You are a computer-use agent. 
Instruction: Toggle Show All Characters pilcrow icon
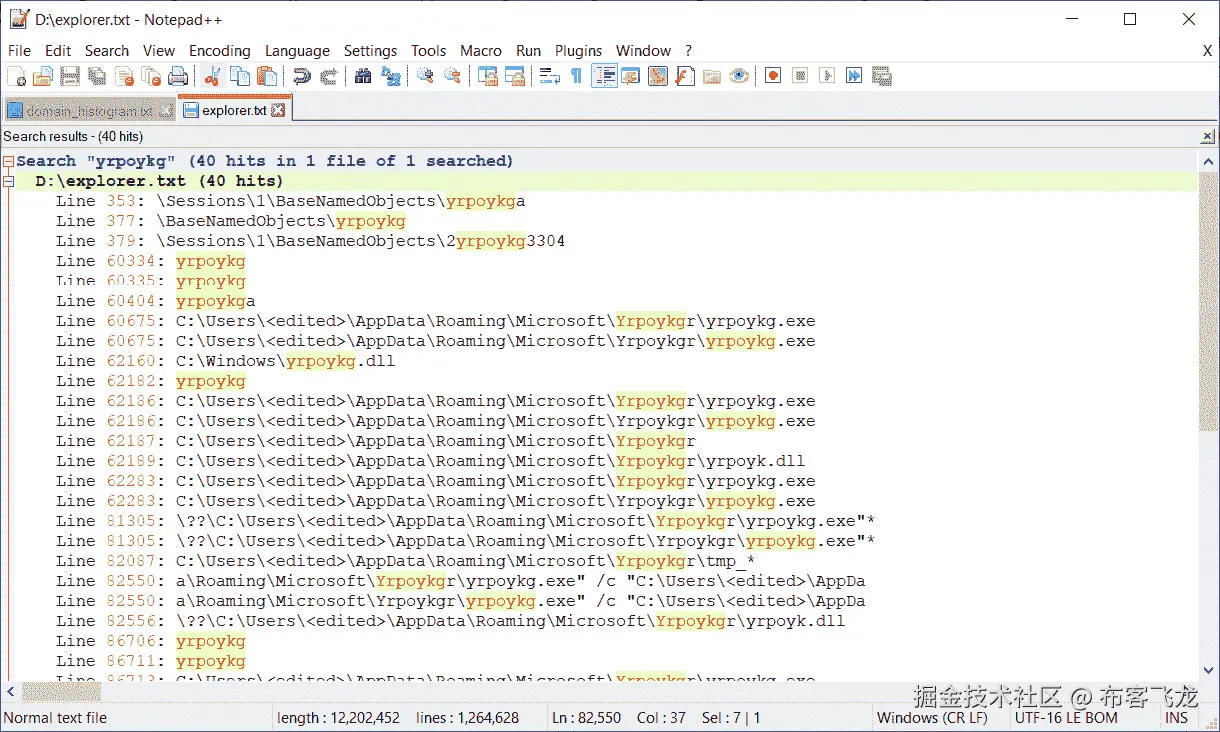576,76
